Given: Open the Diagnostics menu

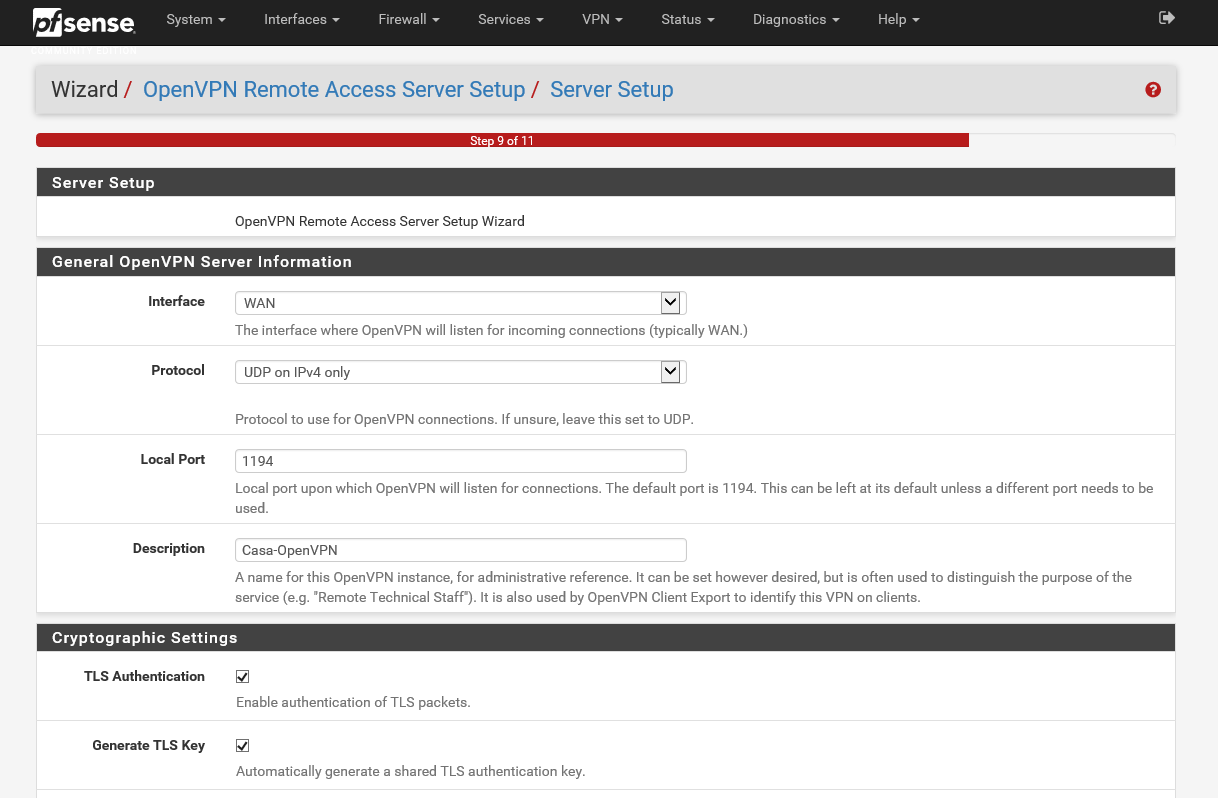Looking at the screenshot, I should (796, 19).
